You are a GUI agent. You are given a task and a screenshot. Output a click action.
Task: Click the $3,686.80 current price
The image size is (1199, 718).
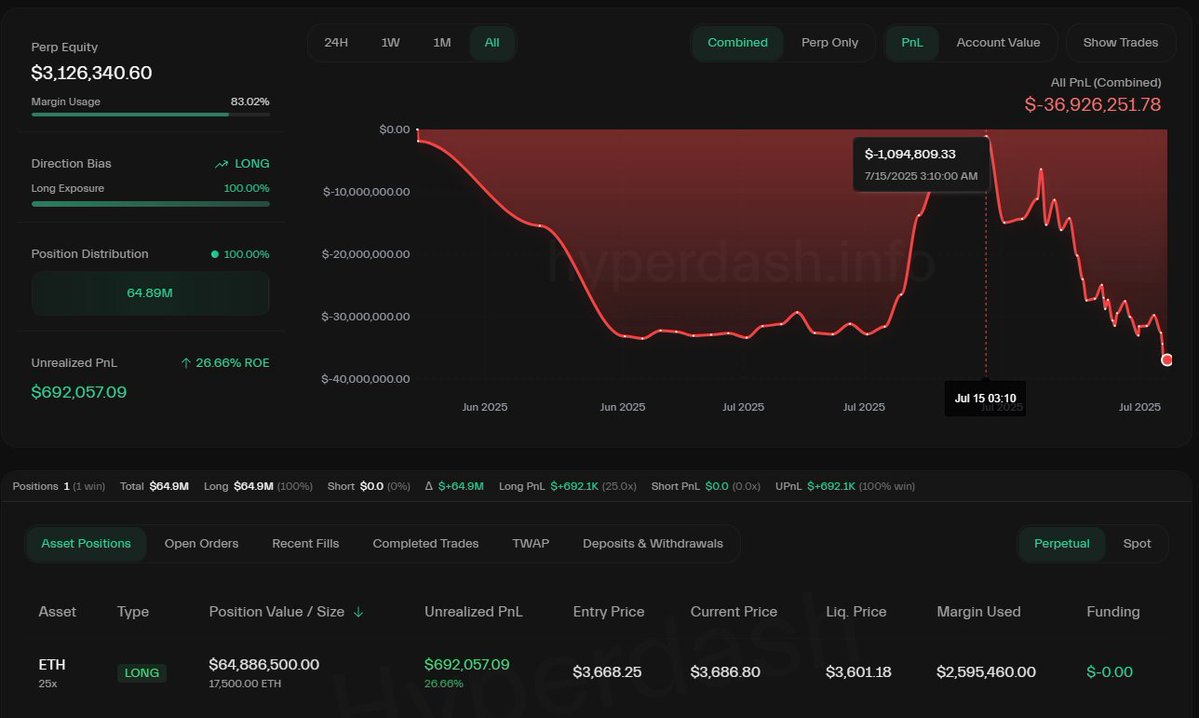[x=725, y=672]
